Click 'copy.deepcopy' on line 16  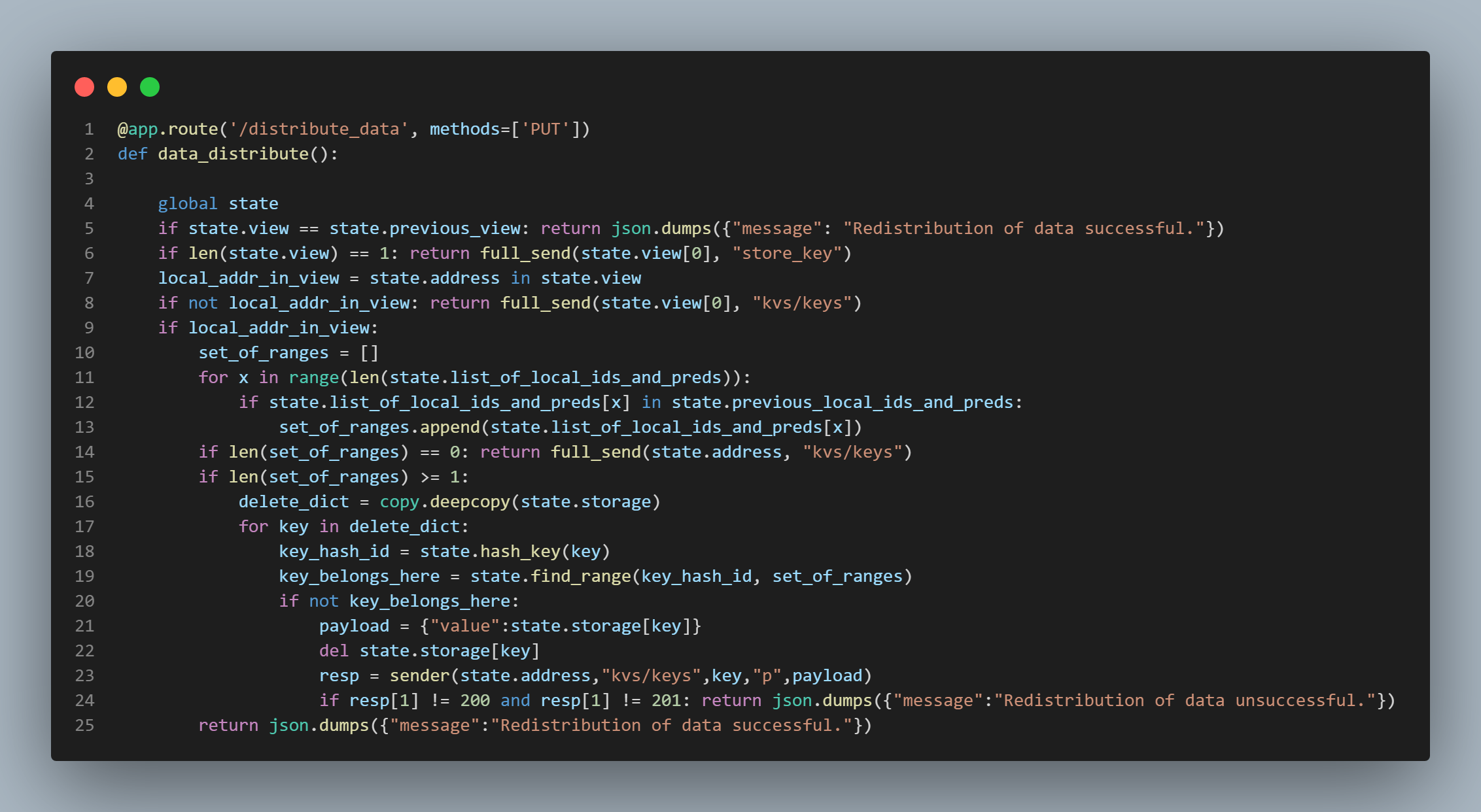(445, 501)
